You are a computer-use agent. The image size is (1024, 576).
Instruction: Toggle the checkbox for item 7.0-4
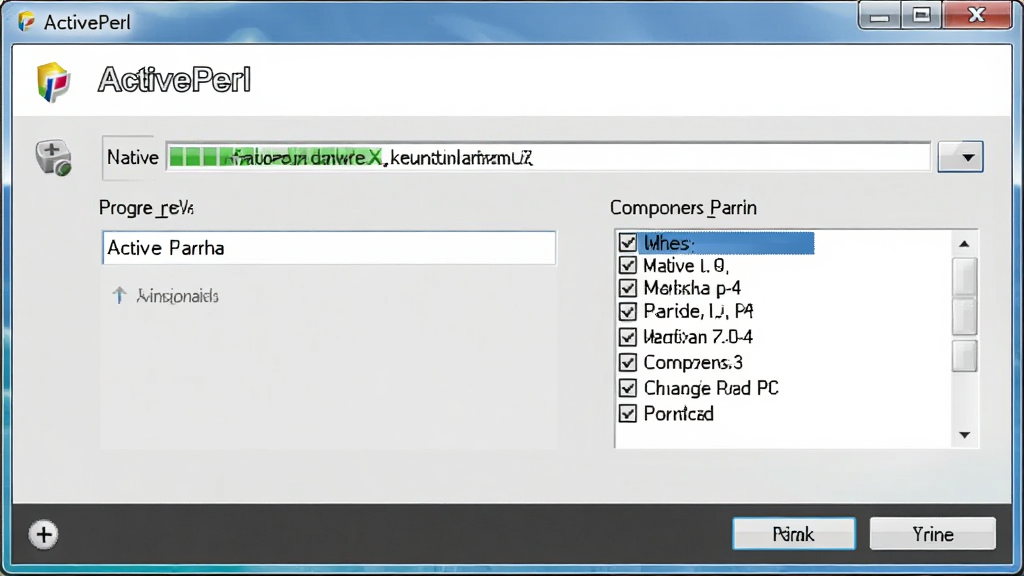pyautogui.click(x=628, y=337)
